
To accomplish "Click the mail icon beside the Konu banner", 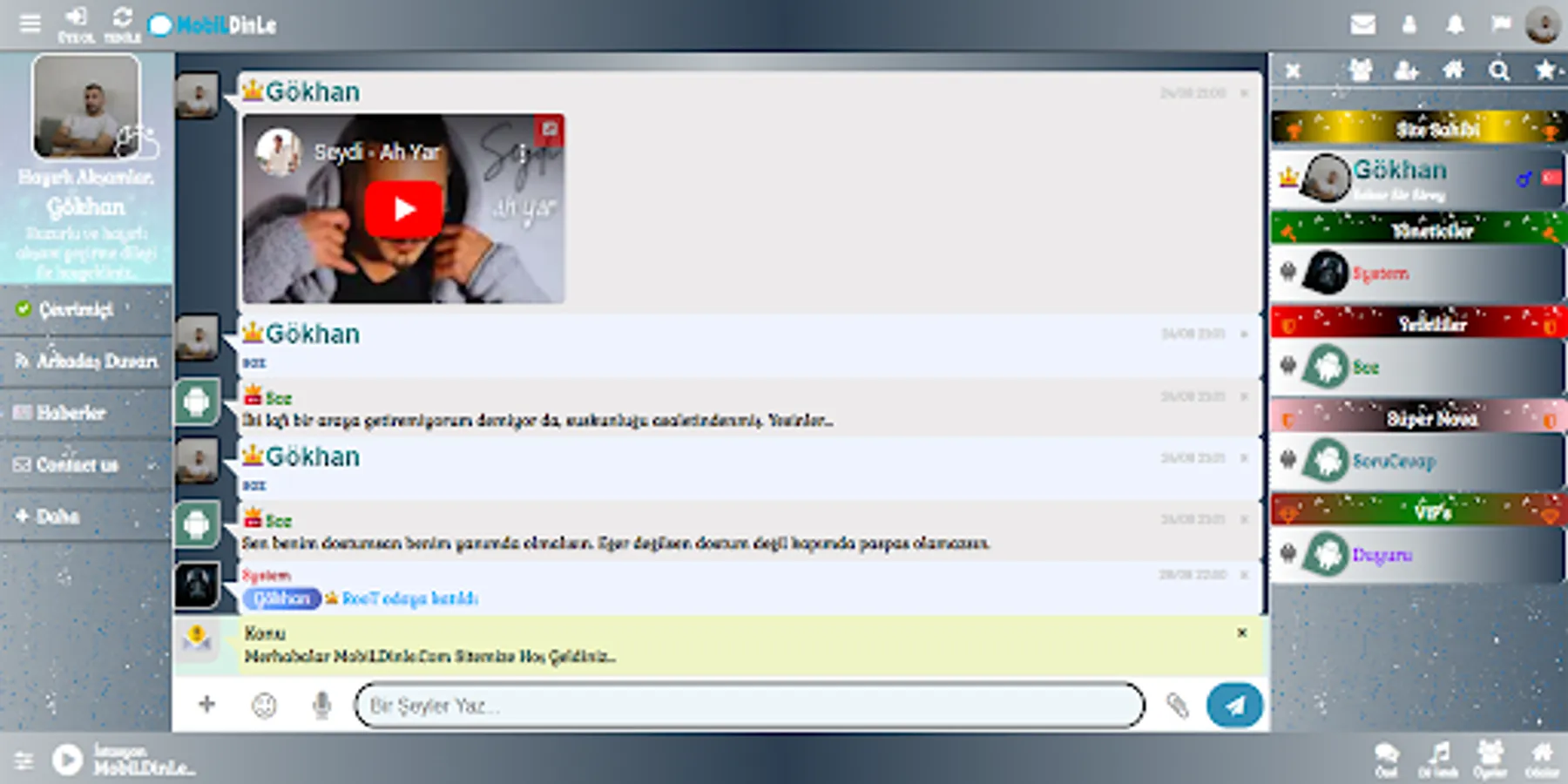I will (x=197, y=639).
